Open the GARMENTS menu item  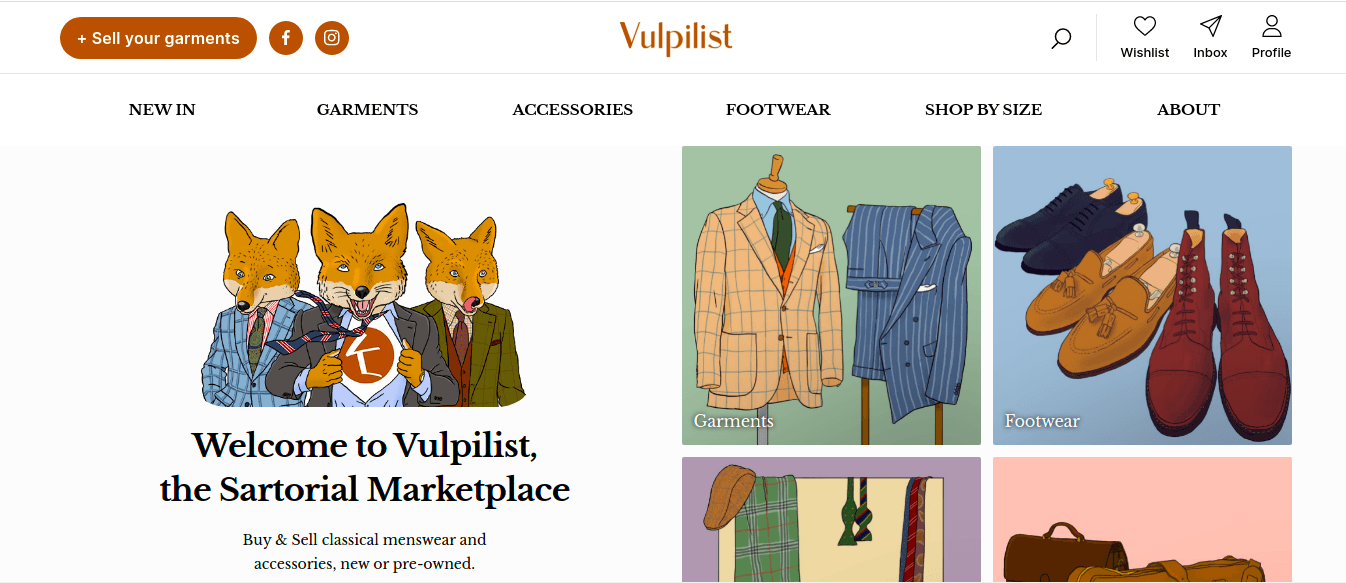click(367, 109)
